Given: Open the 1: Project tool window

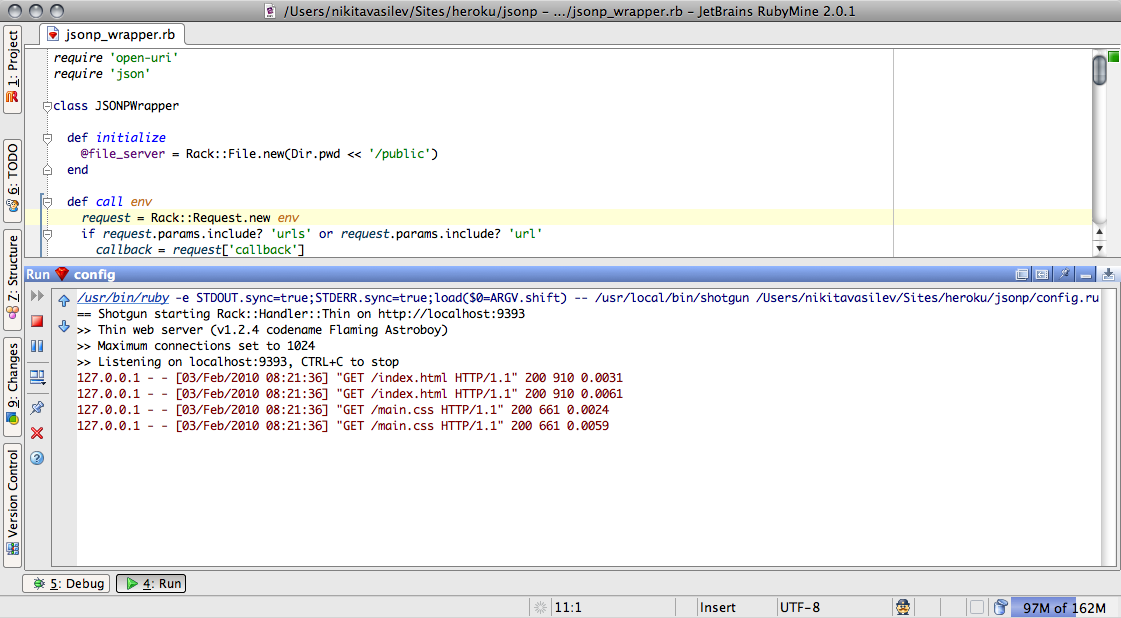Looking at the screenshot, I should tap(12, 69).
